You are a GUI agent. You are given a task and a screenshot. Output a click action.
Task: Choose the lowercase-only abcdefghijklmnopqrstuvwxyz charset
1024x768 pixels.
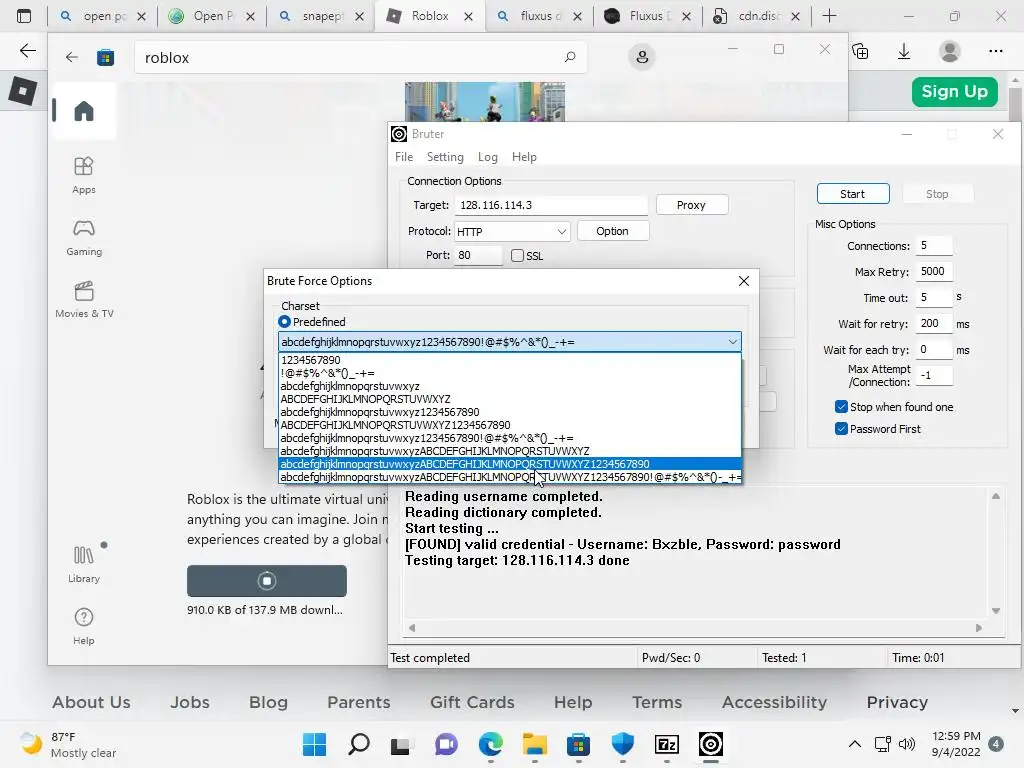[510, 386]
